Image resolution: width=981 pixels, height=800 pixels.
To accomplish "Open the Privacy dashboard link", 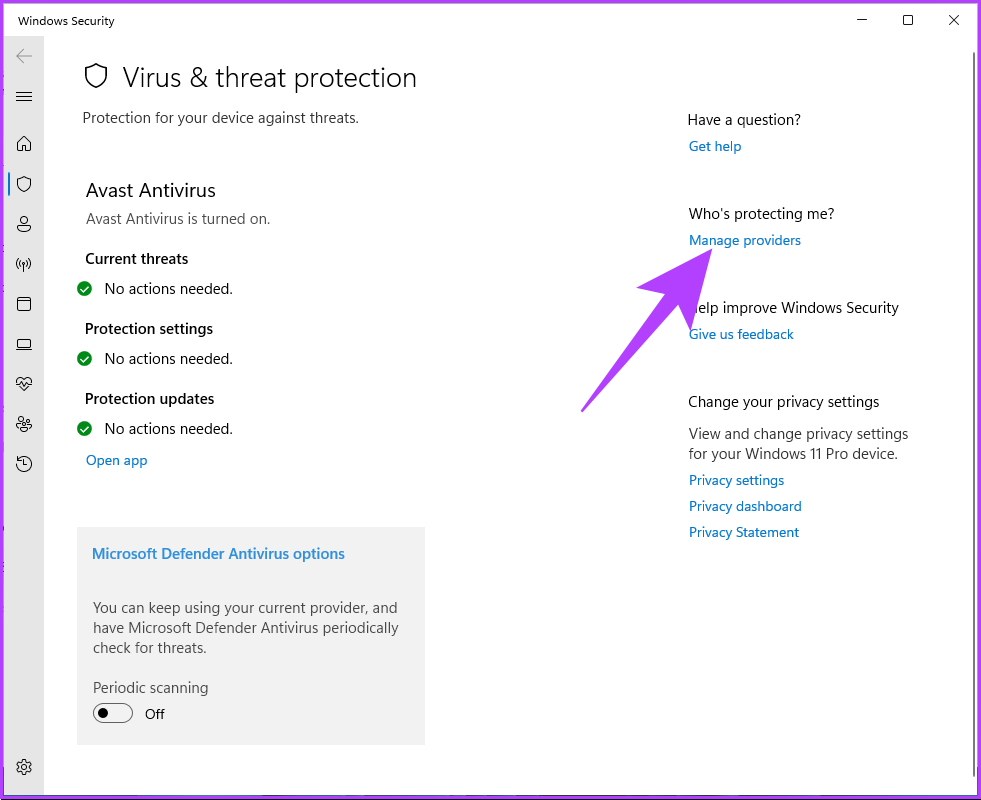I will (745, 506).
